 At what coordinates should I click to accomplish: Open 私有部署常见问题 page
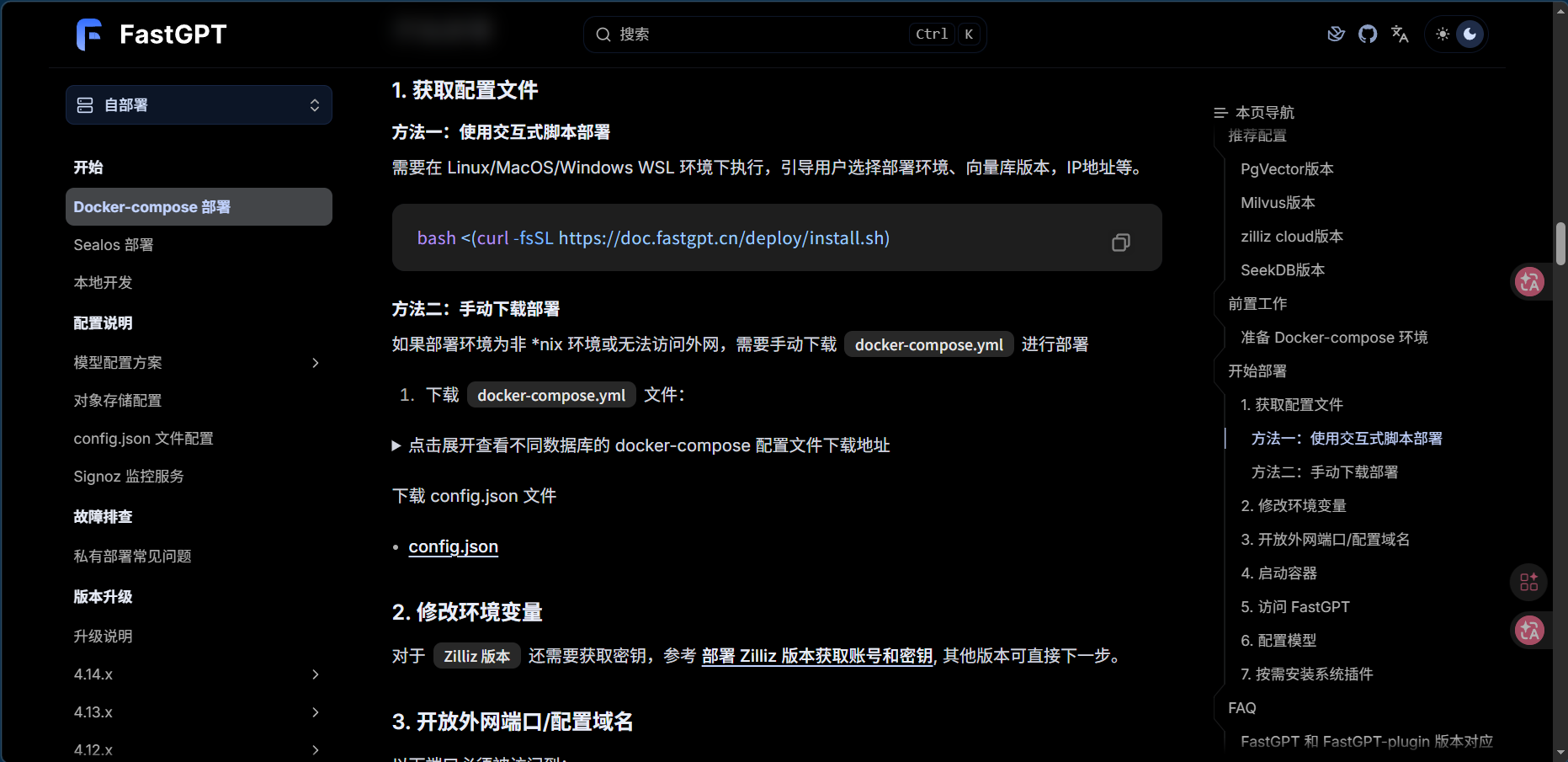coord(132,557)
